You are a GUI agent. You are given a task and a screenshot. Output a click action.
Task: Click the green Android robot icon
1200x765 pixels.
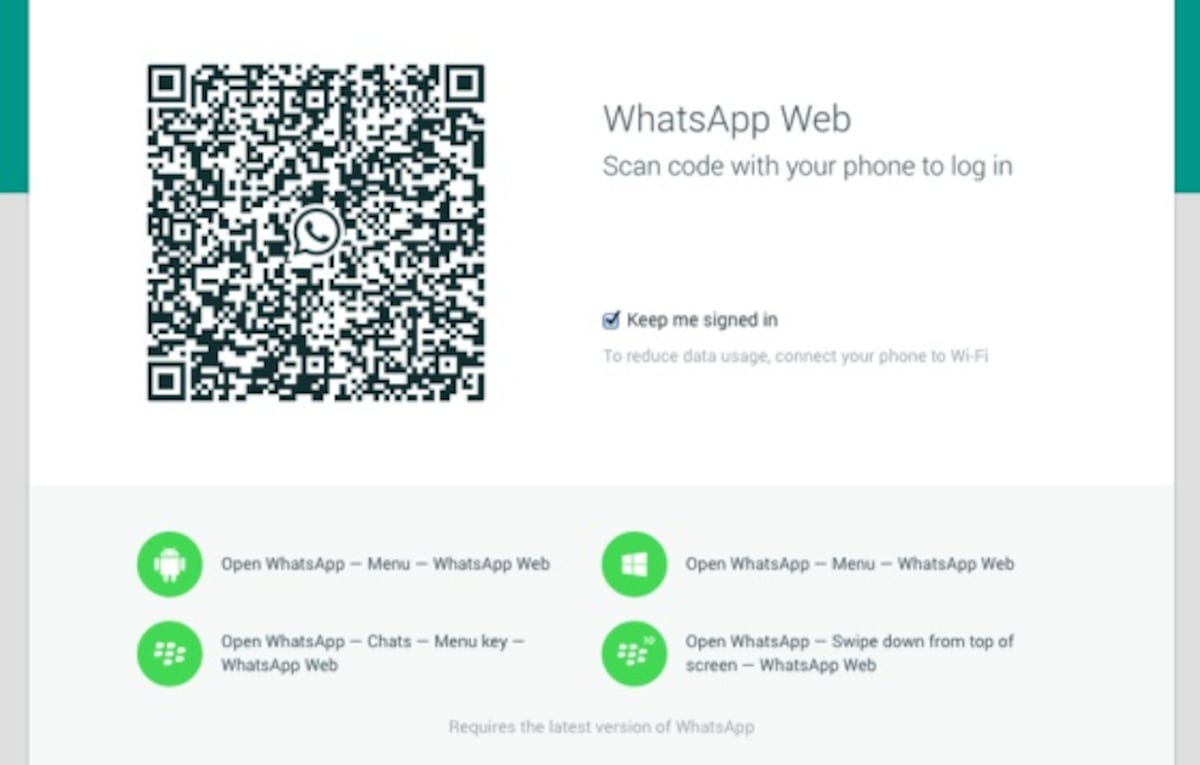[170, 565]
